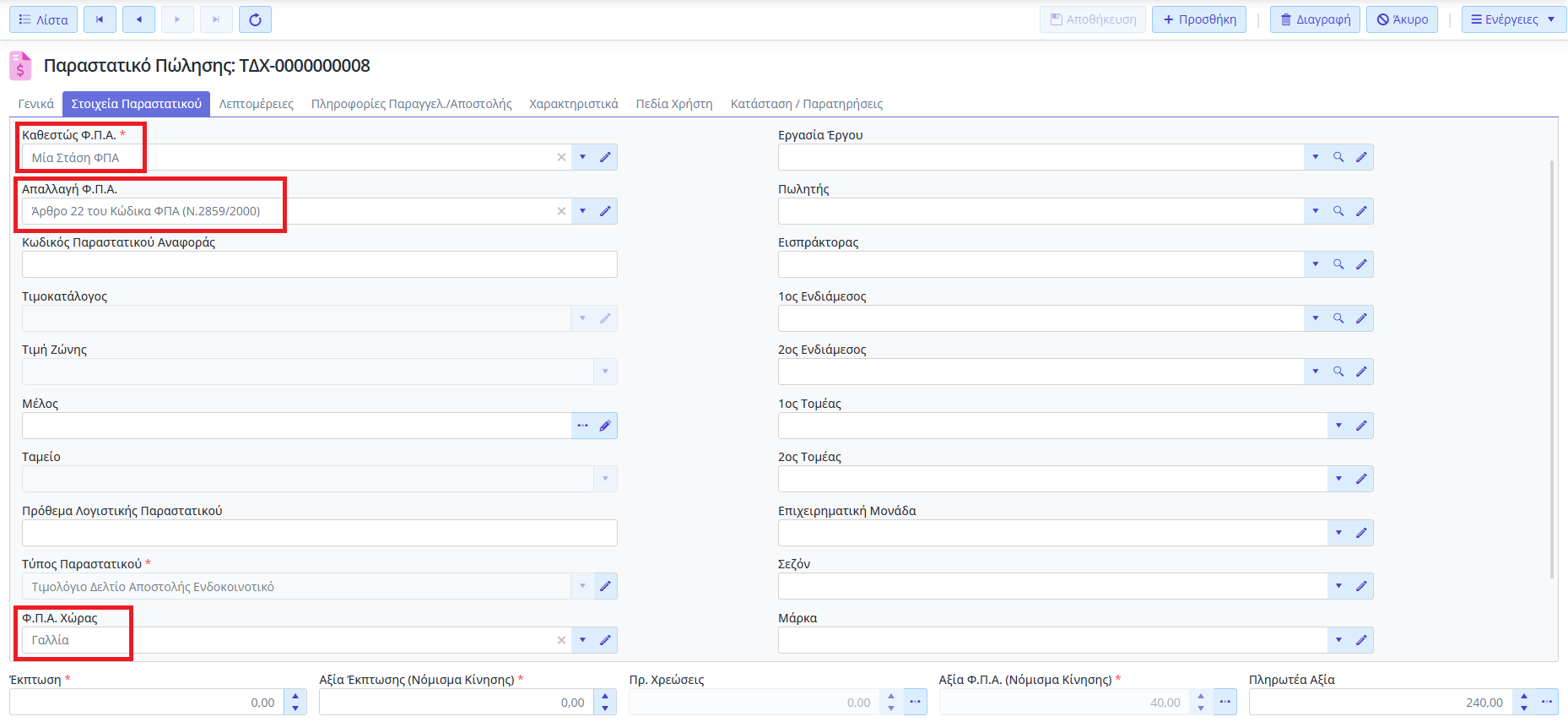
Task: Click the search magnifier in the Εργασία Έργου field
Action: (1338, 157)
